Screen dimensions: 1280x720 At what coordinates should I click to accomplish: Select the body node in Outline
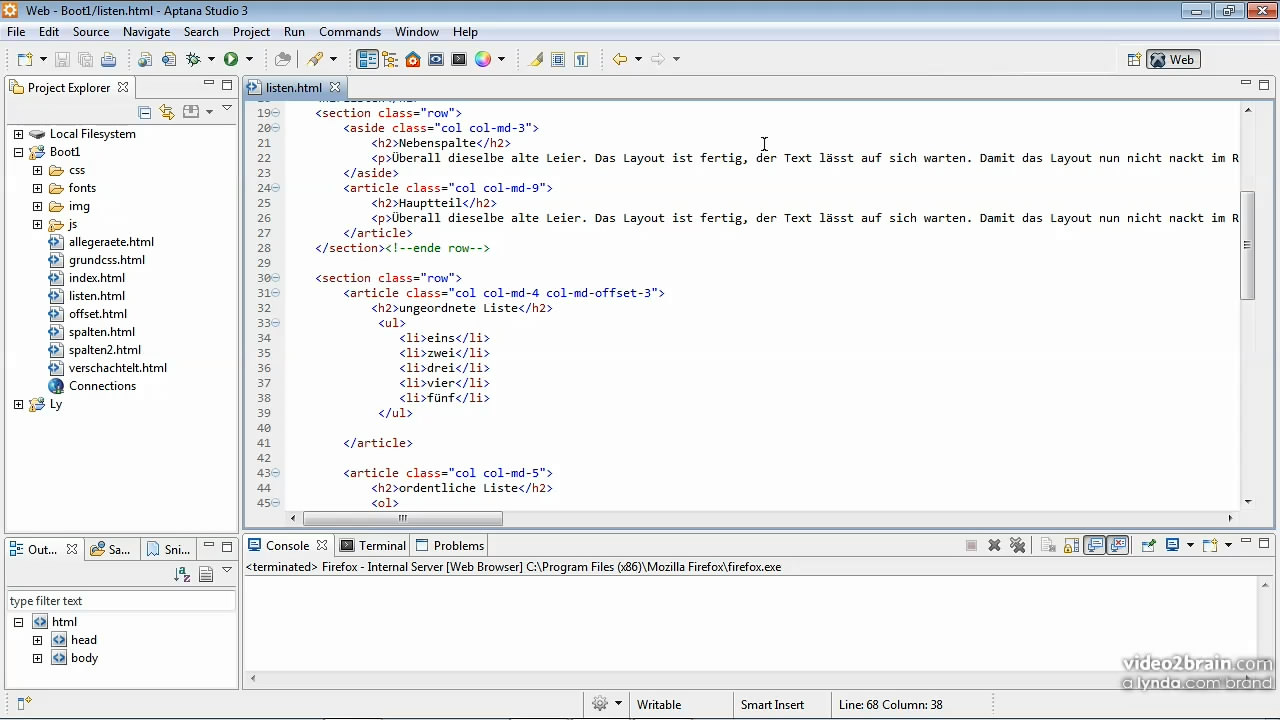84,658
